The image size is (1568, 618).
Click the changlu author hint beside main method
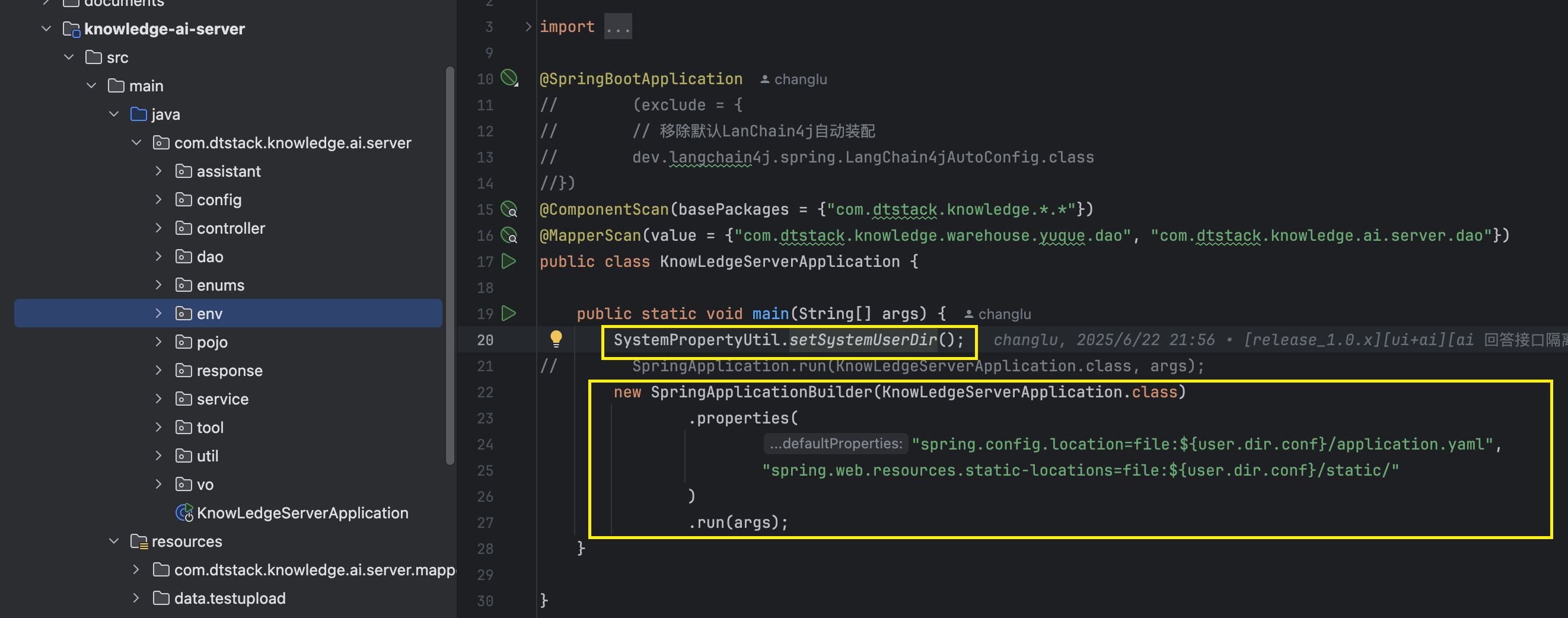tap(997, 314)
